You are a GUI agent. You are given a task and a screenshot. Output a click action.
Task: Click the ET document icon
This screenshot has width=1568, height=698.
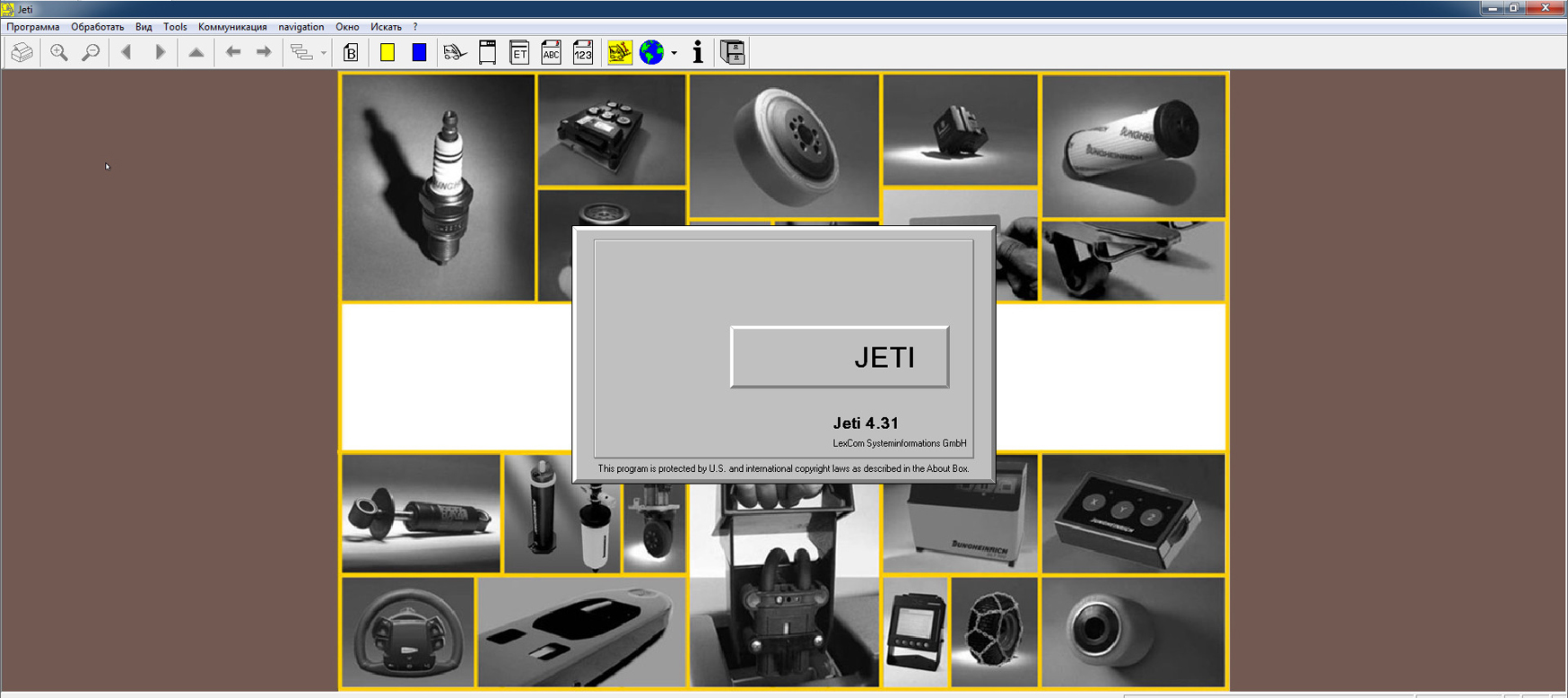(519, 53)
